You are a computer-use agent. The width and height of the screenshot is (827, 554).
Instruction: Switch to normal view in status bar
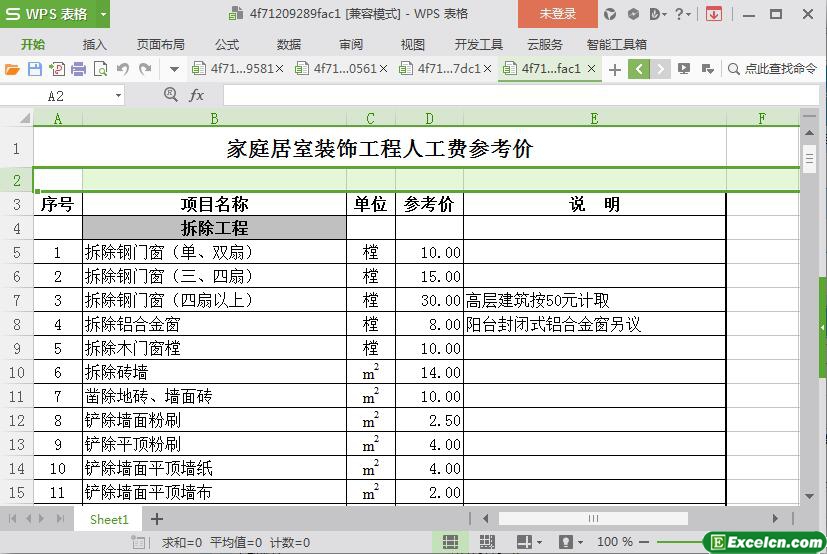click(x=450, y=542)
